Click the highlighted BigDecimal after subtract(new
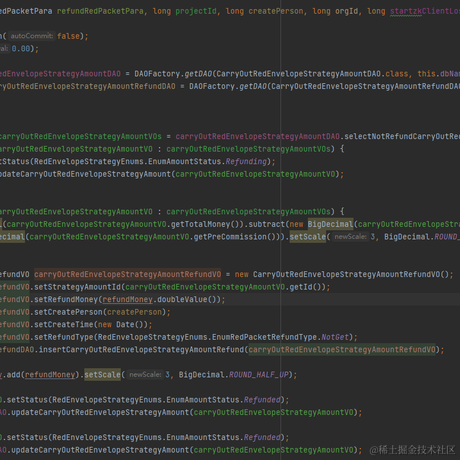460x460 pixels. coord(330,224)
